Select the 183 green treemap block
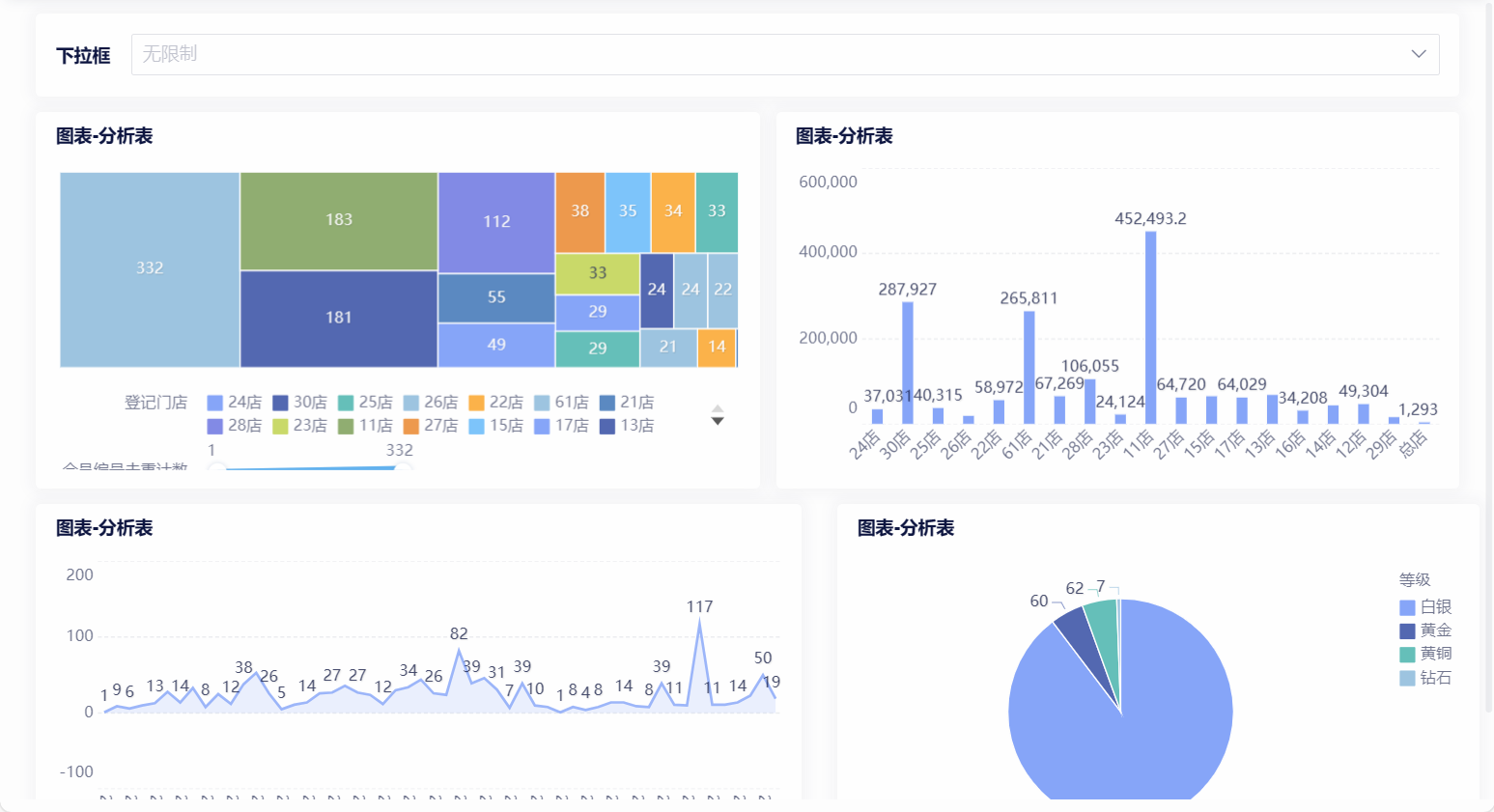 click(339, 221)
